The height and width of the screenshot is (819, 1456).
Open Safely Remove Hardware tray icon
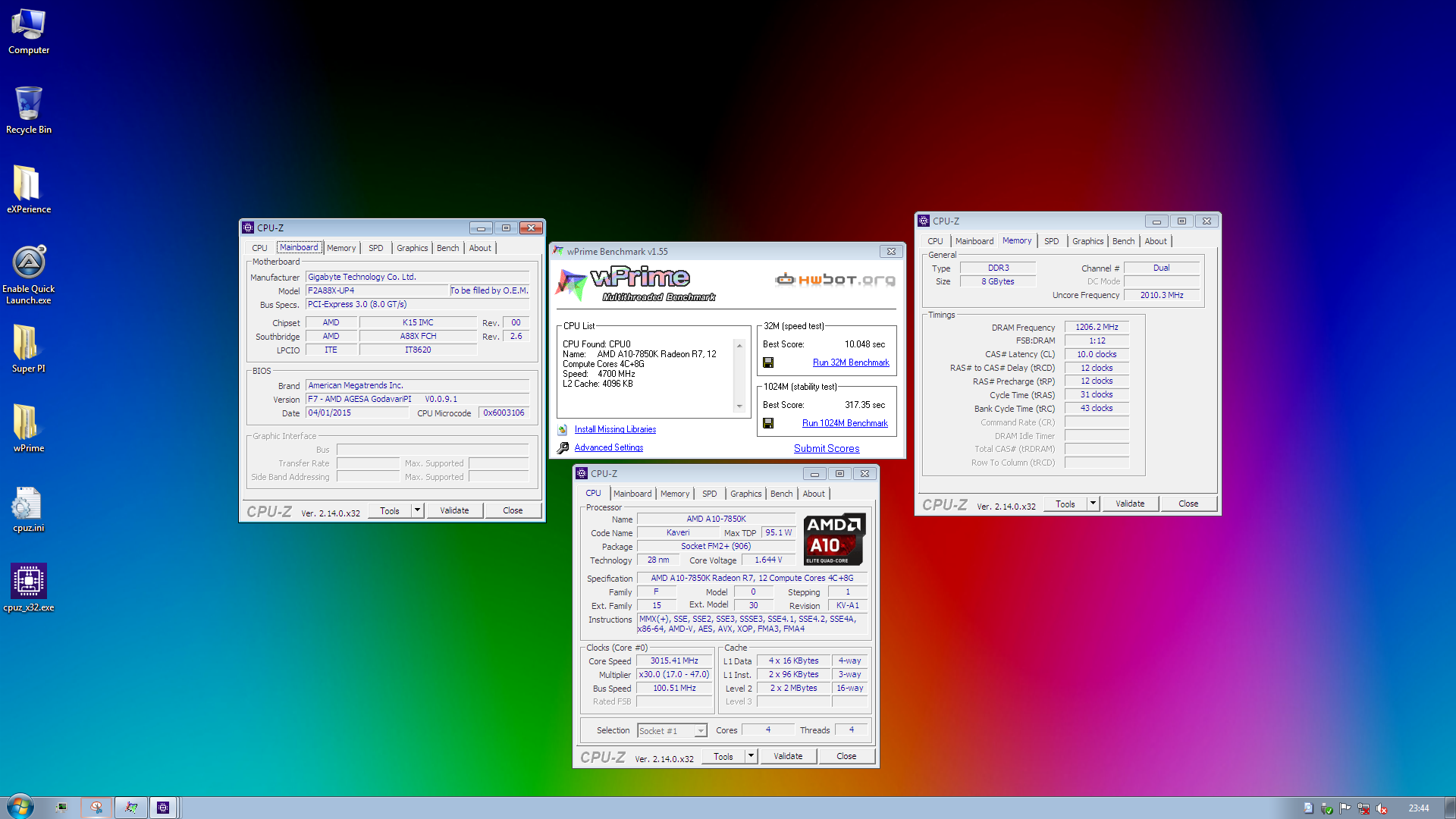[x=1326, y=808]
